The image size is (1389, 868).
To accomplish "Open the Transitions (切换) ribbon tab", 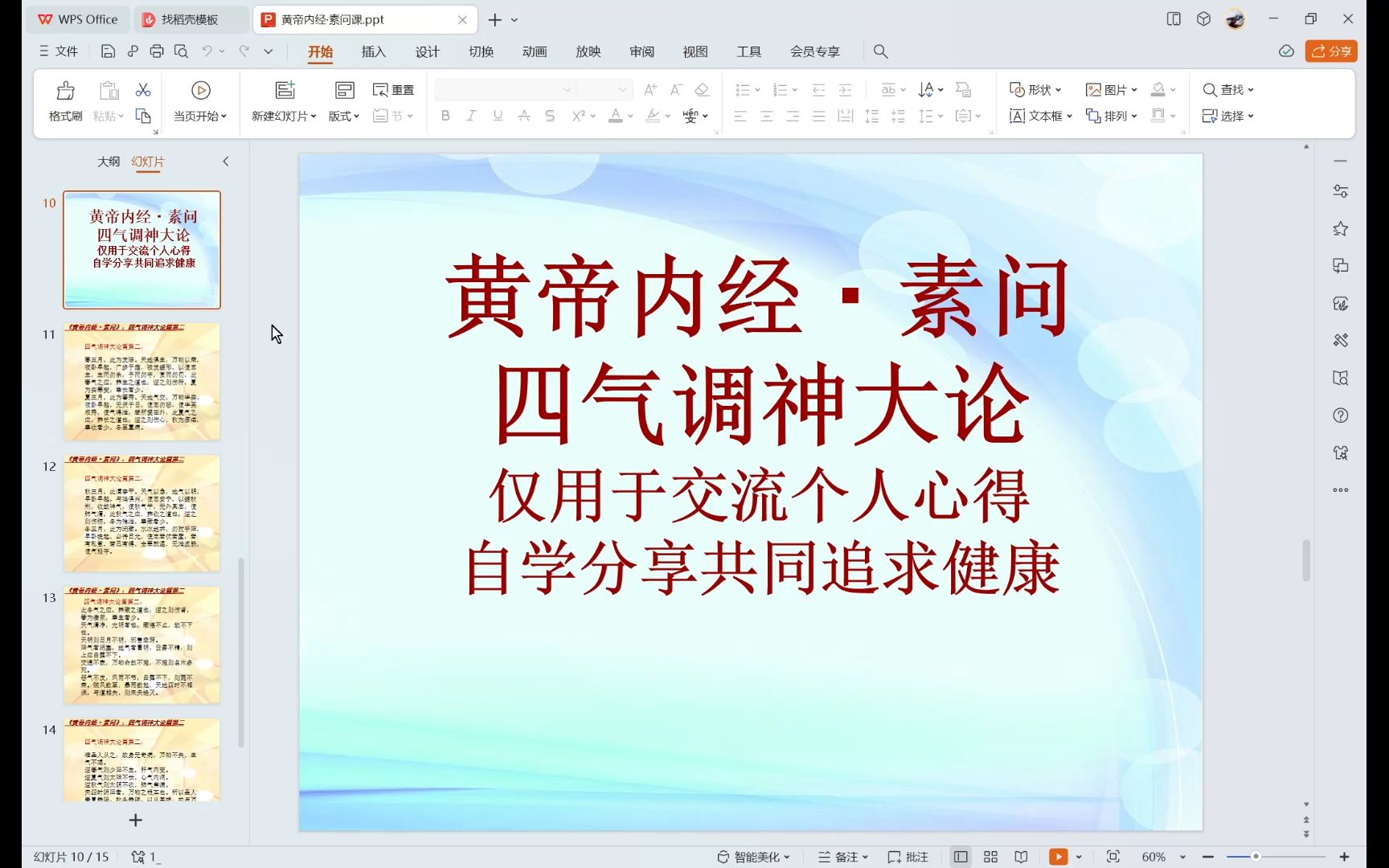I will [x=481, y=51].
